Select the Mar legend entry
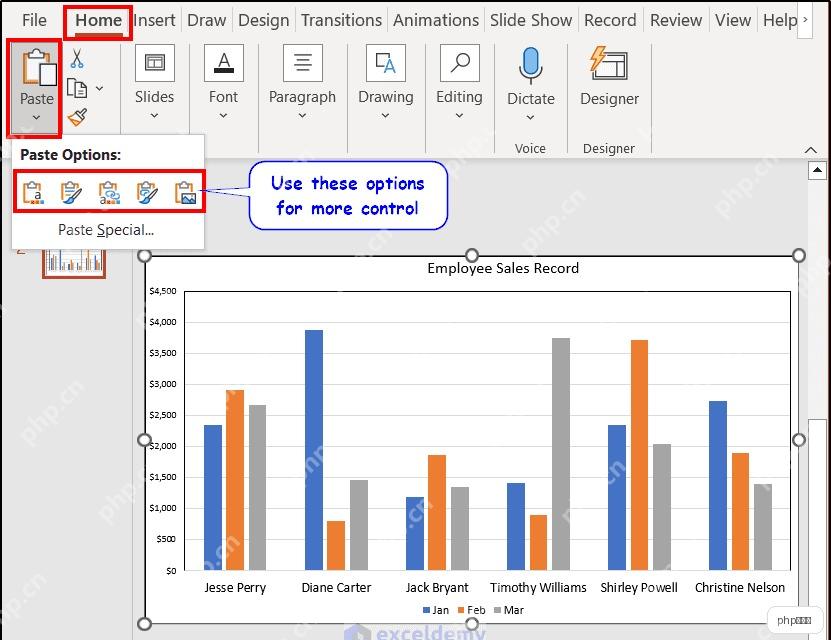This screenshot has height=640, width=831. pyautogui.click(x=509, y=610)
